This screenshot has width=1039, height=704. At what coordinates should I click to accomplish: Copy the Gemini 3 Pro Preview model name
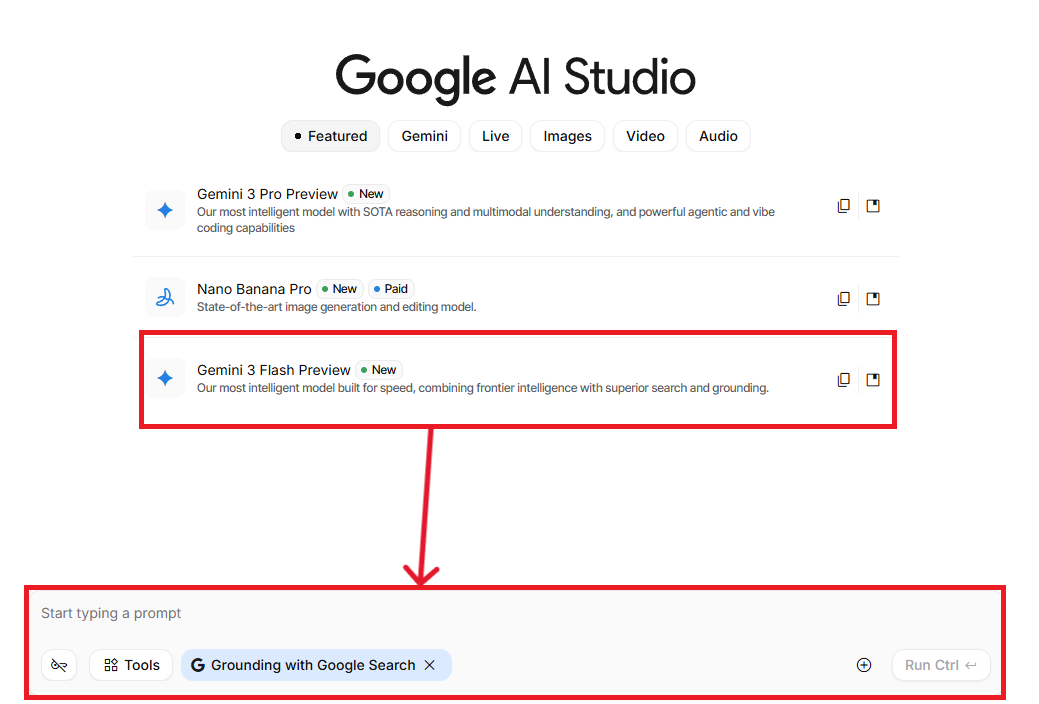point(844,206)
